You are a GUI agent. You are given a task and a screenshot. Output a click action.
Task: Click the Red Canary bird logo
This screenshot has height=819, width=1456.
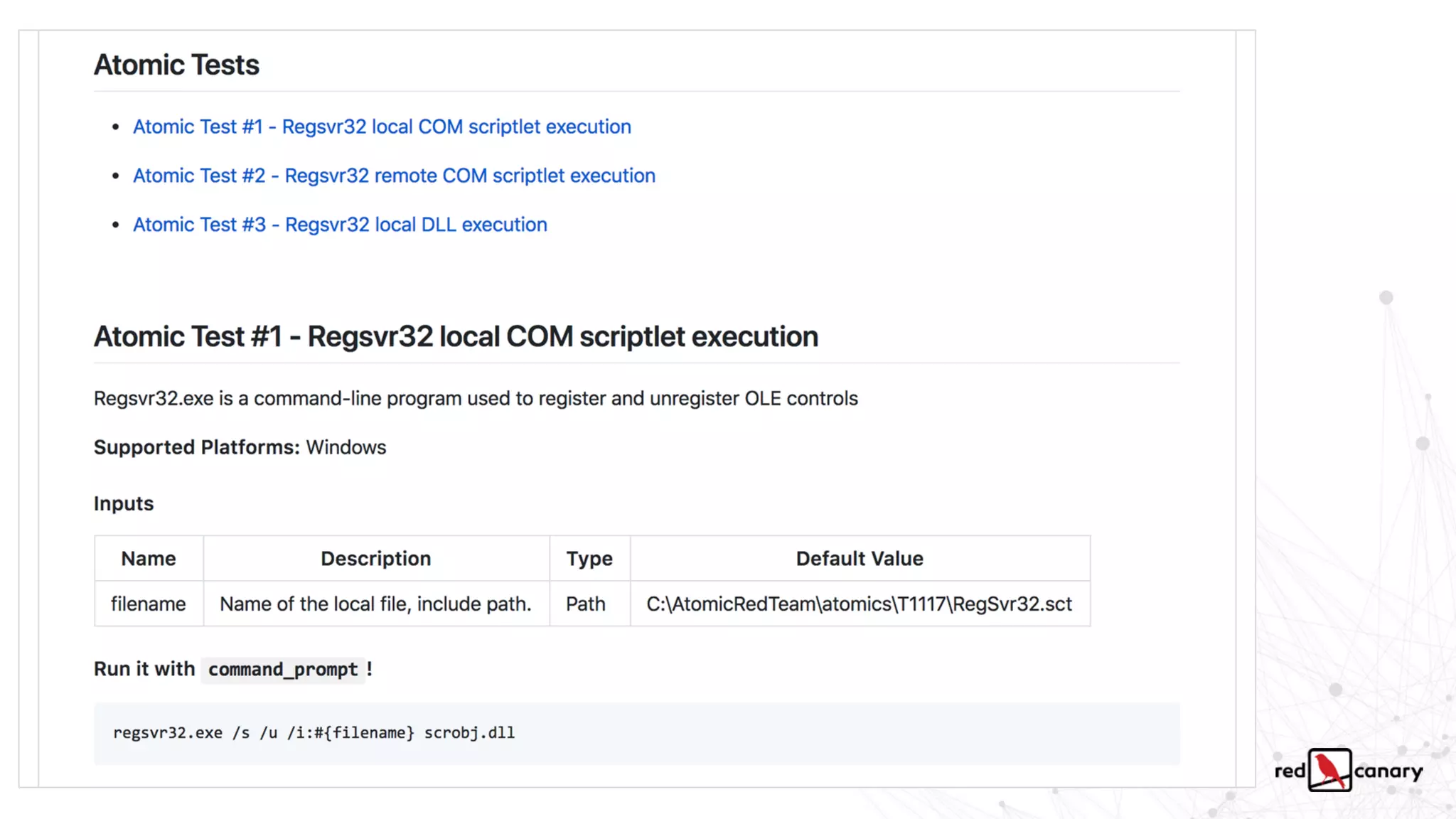(1329, 770)
